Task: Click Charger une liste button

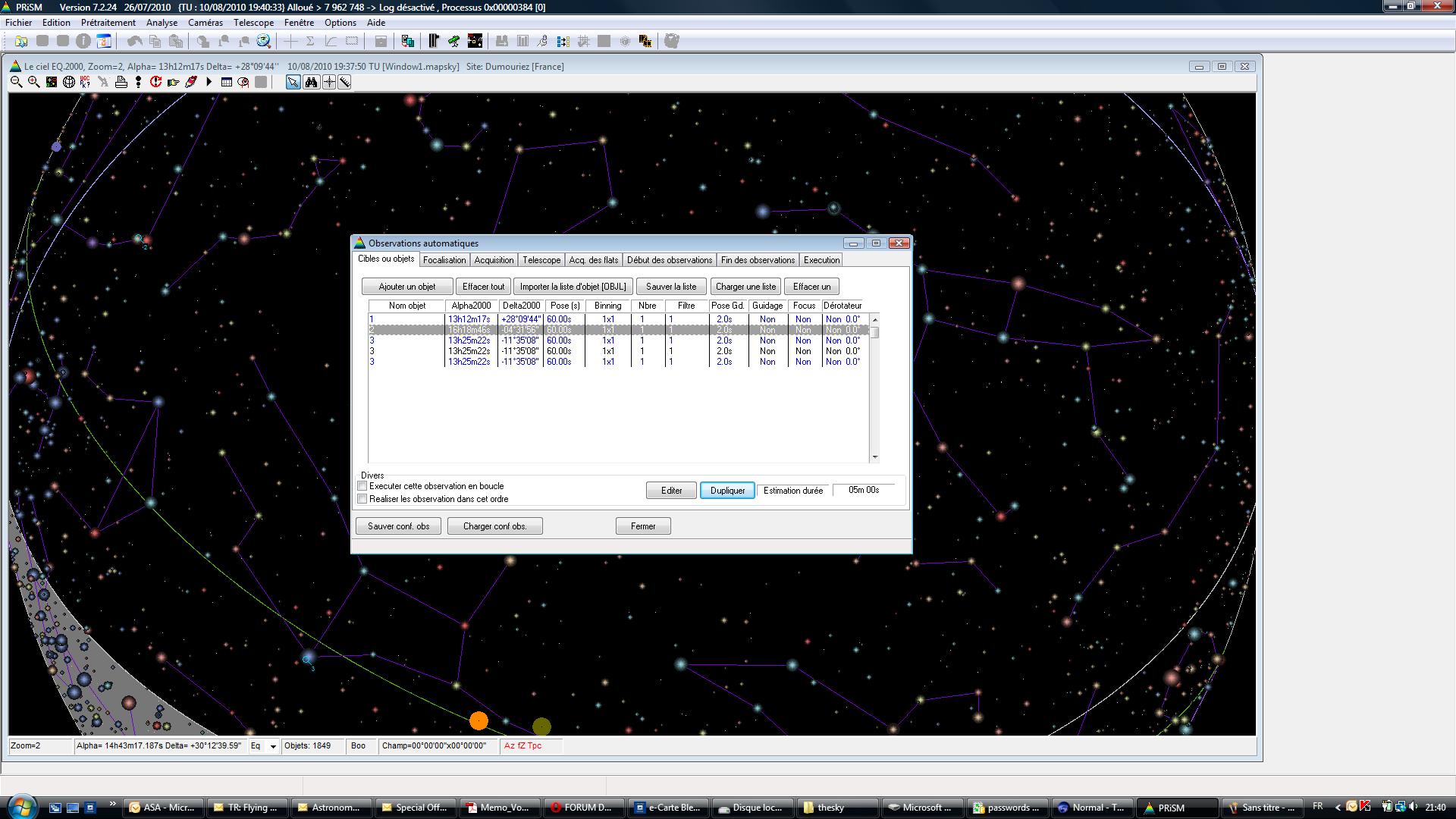Action: tap(745, 287)
